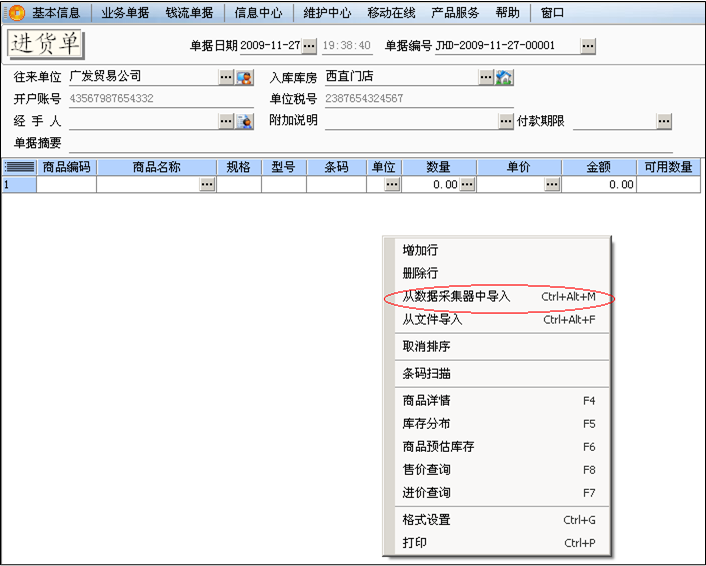The width and height of the screenshot is (706, 566).
Task: Open the 入库库房 selection ellipsis button
Action: tap(486, 77)
